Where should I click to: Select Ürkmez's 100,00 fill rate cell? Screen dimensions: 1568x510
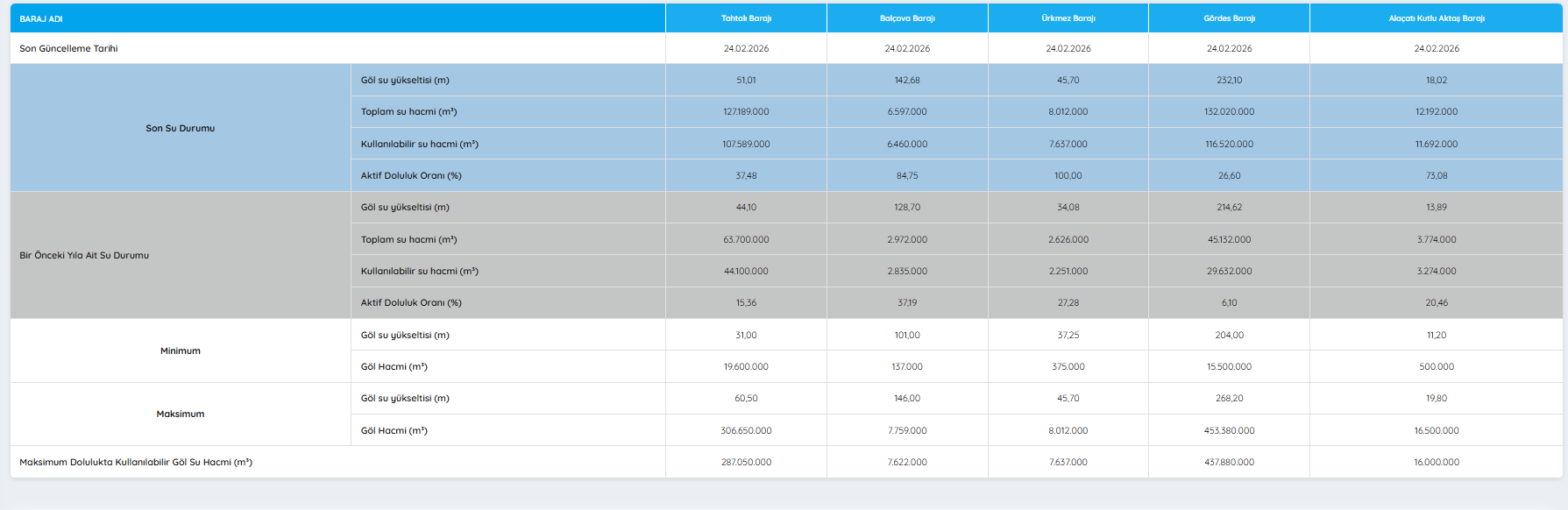click(x=1068, y=176)
